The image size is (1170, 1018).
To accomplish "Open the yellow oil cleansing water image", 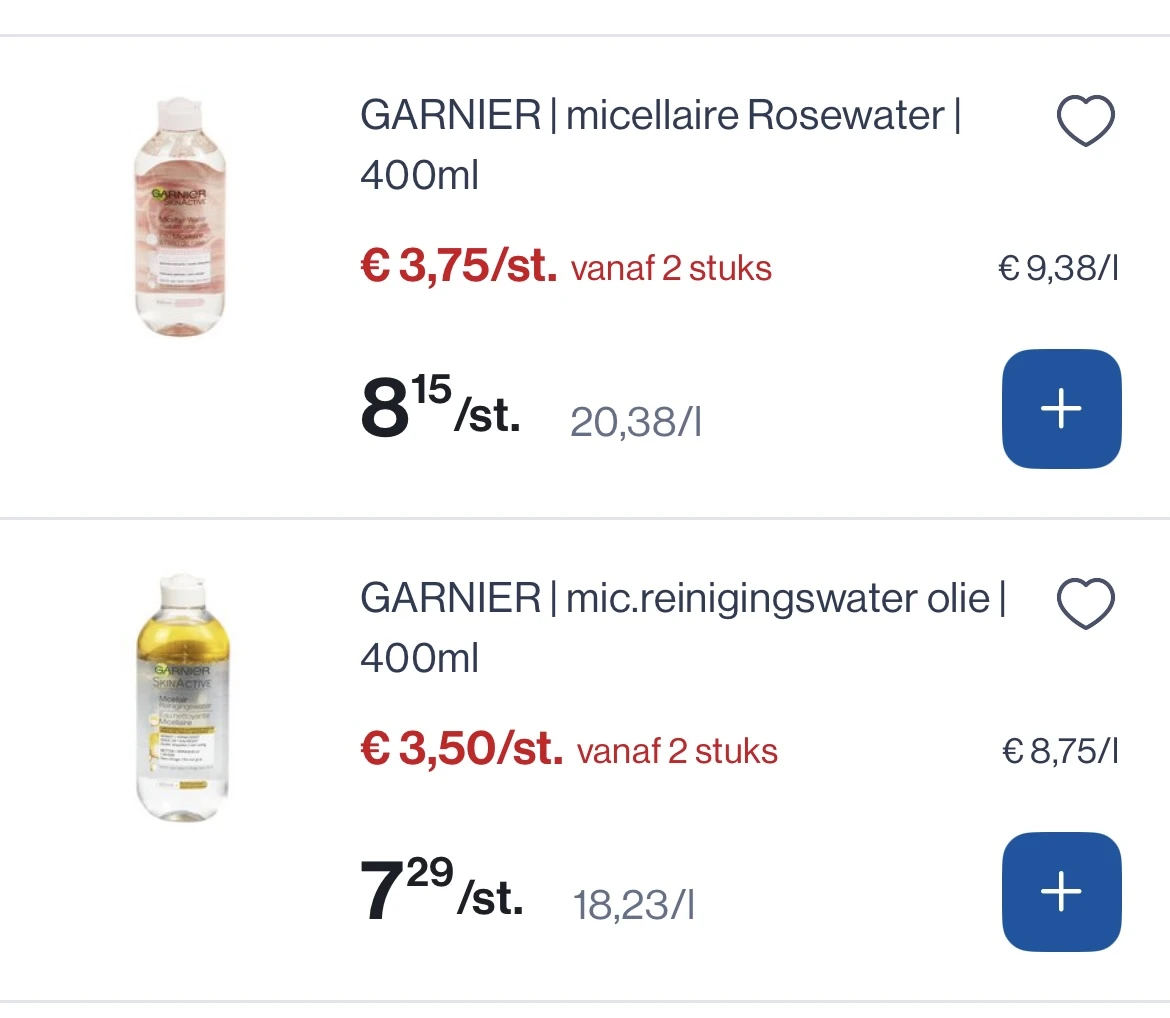I will 180,698.
